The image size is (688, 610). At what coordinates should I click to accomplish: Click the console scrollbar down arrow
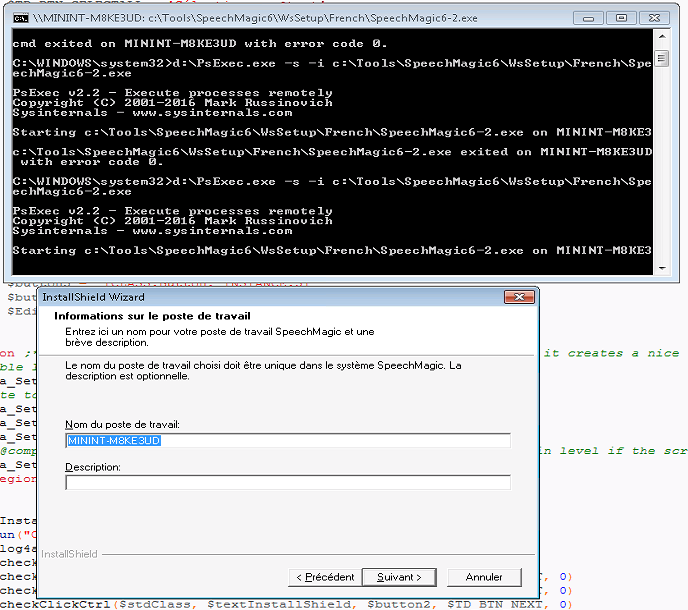coord(662,268)
